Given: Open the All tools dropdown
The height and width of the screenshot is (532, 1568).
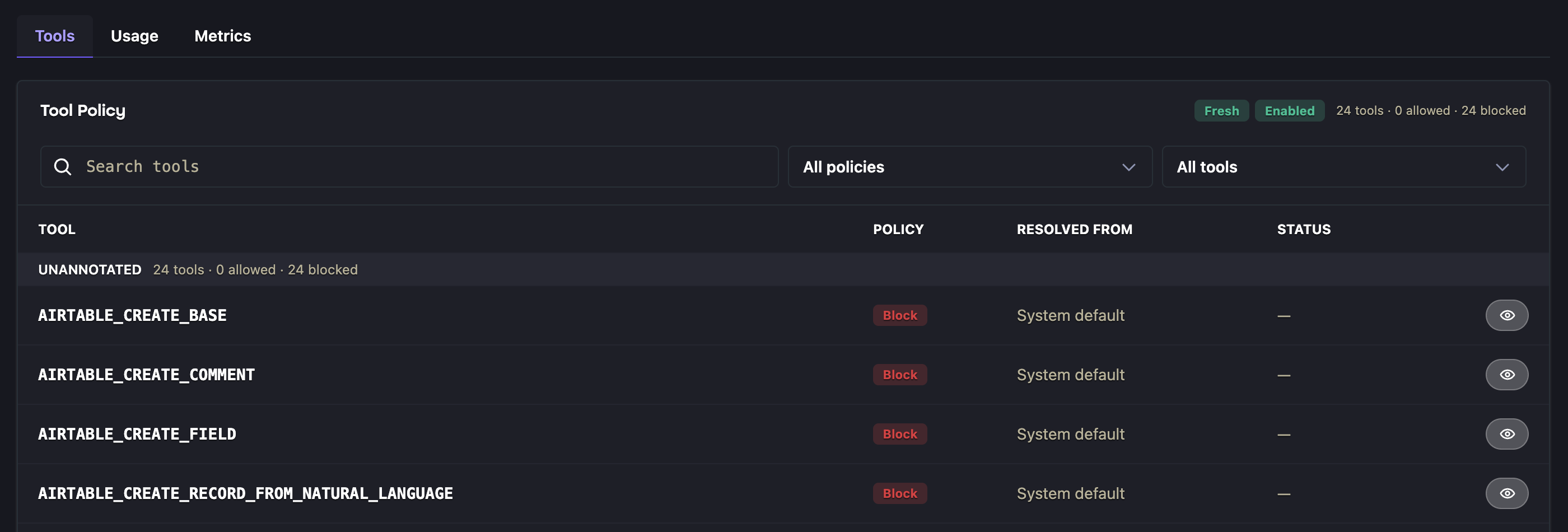Looking at the screenshot, I should click(1343, 166).
